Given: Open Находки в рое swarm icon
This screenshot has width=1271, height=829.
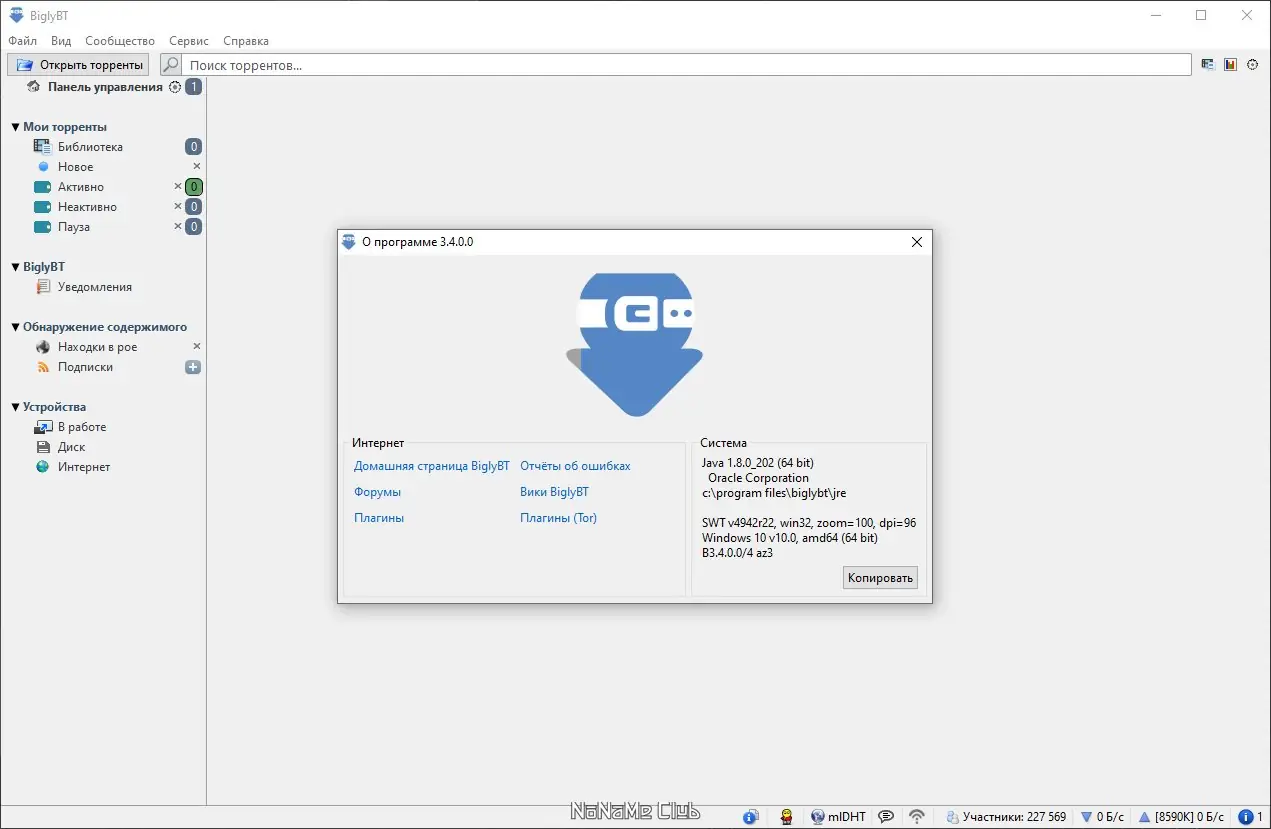Looking at the screenshot, I should click(43, 347).
